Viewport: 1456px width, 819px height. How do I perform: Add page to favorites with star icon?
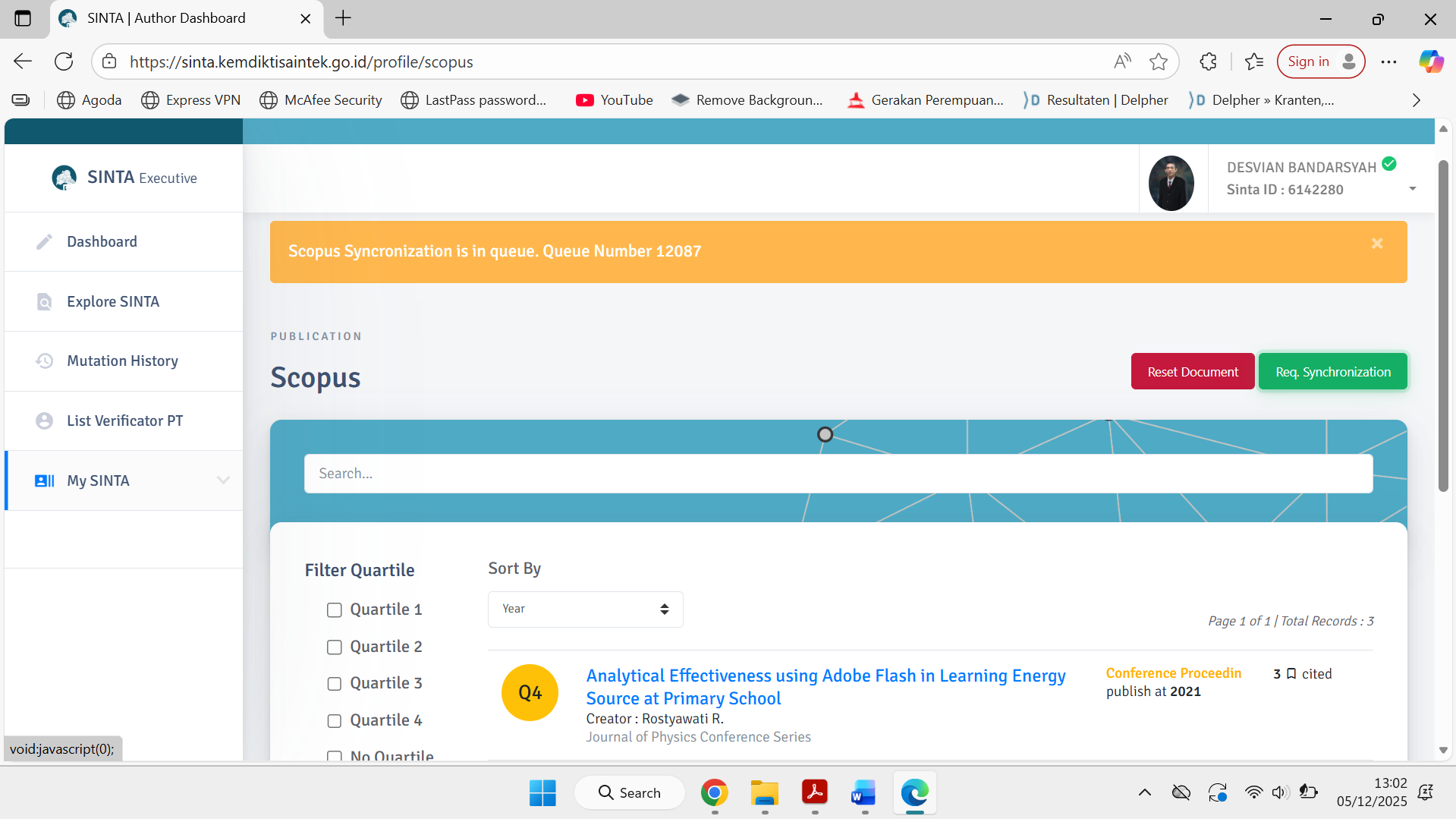1158,61
